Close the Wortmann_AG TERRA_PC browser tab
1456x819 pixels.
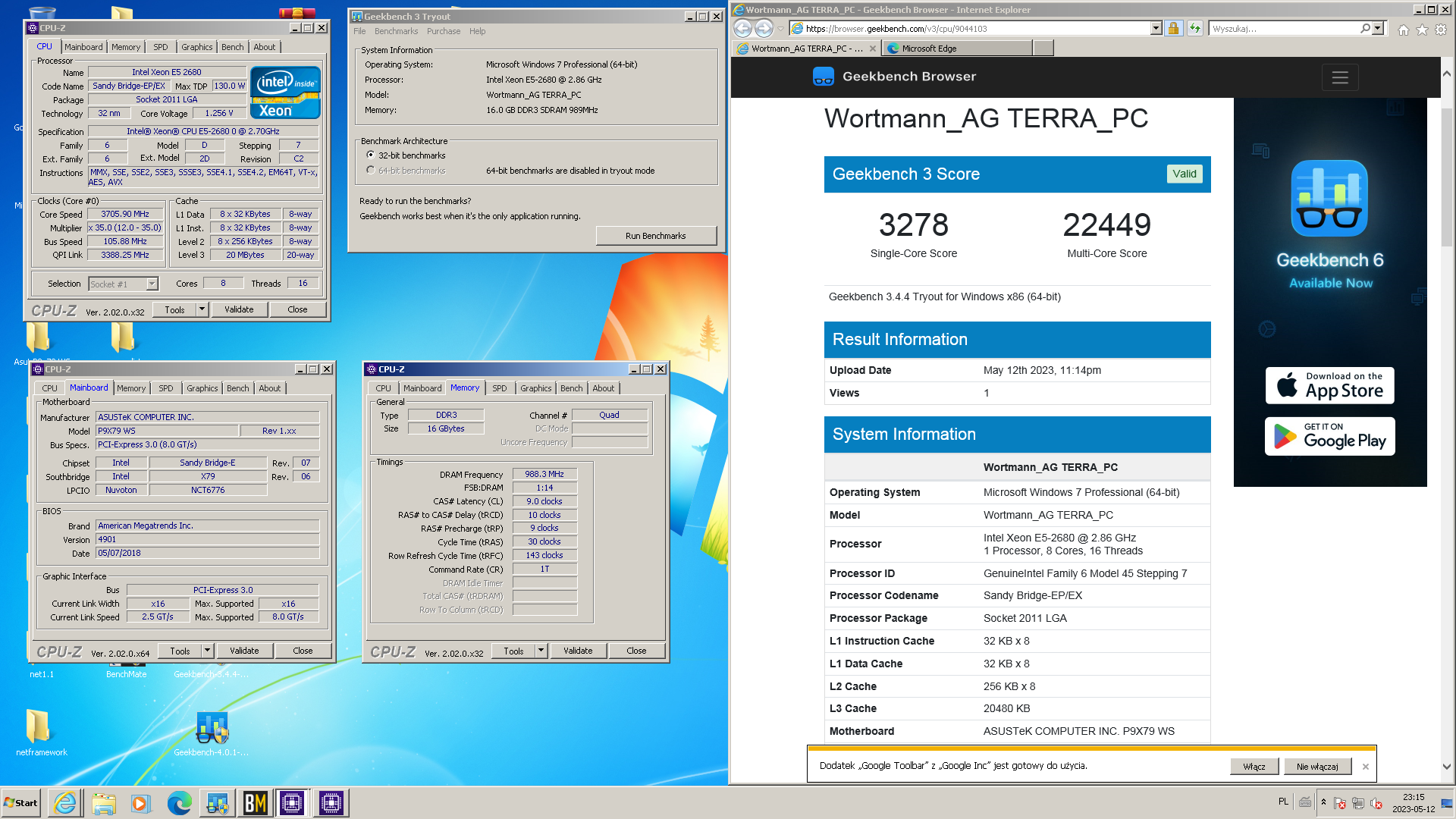[873, 49]
